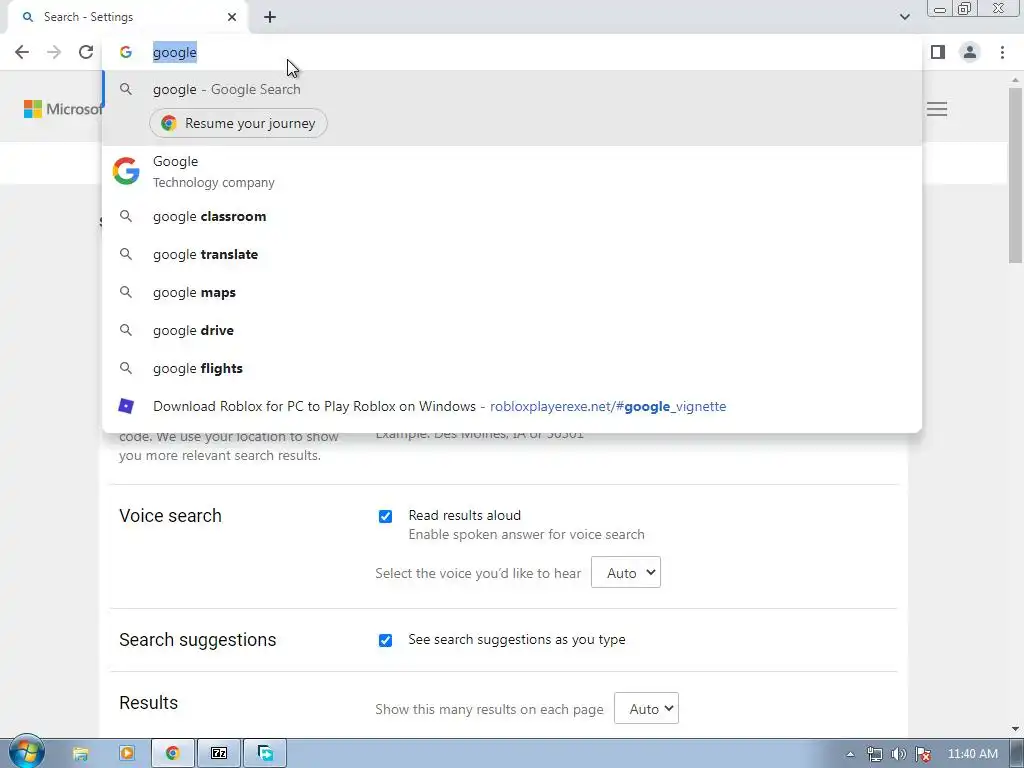Screen dimensions: 1024x768
Task: Open the Download Roblox for PC history suggestion
Action: [x=512, y=406]
